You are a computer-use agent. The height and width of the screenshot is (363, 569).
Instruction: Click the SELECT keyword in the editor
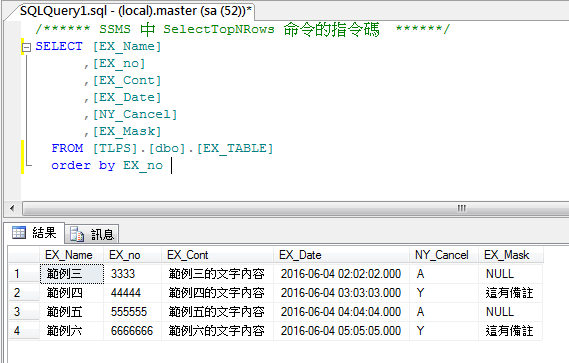[59, 46]
